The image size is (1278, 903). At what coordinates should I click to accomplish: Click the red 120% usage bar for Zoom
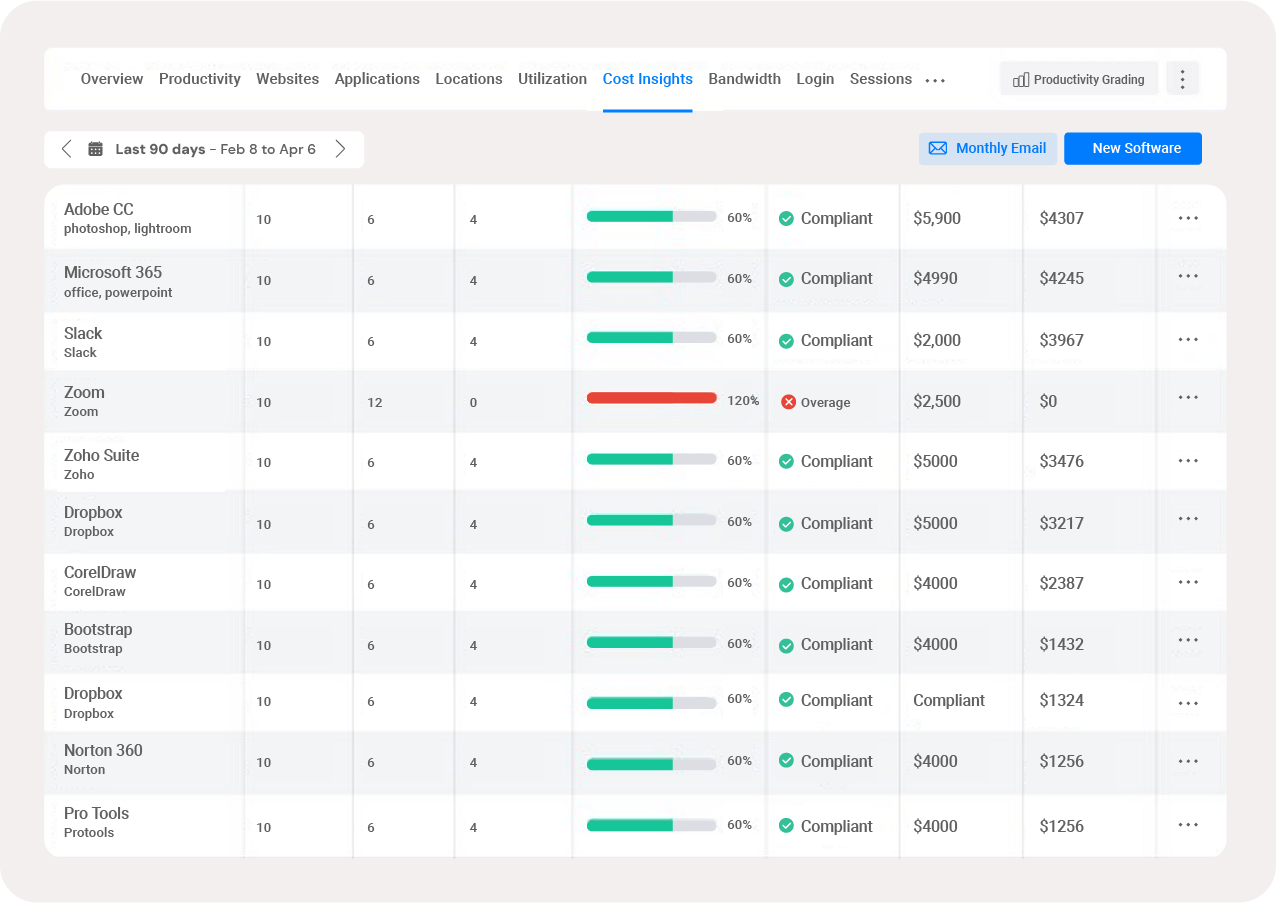tap(652, 398)
